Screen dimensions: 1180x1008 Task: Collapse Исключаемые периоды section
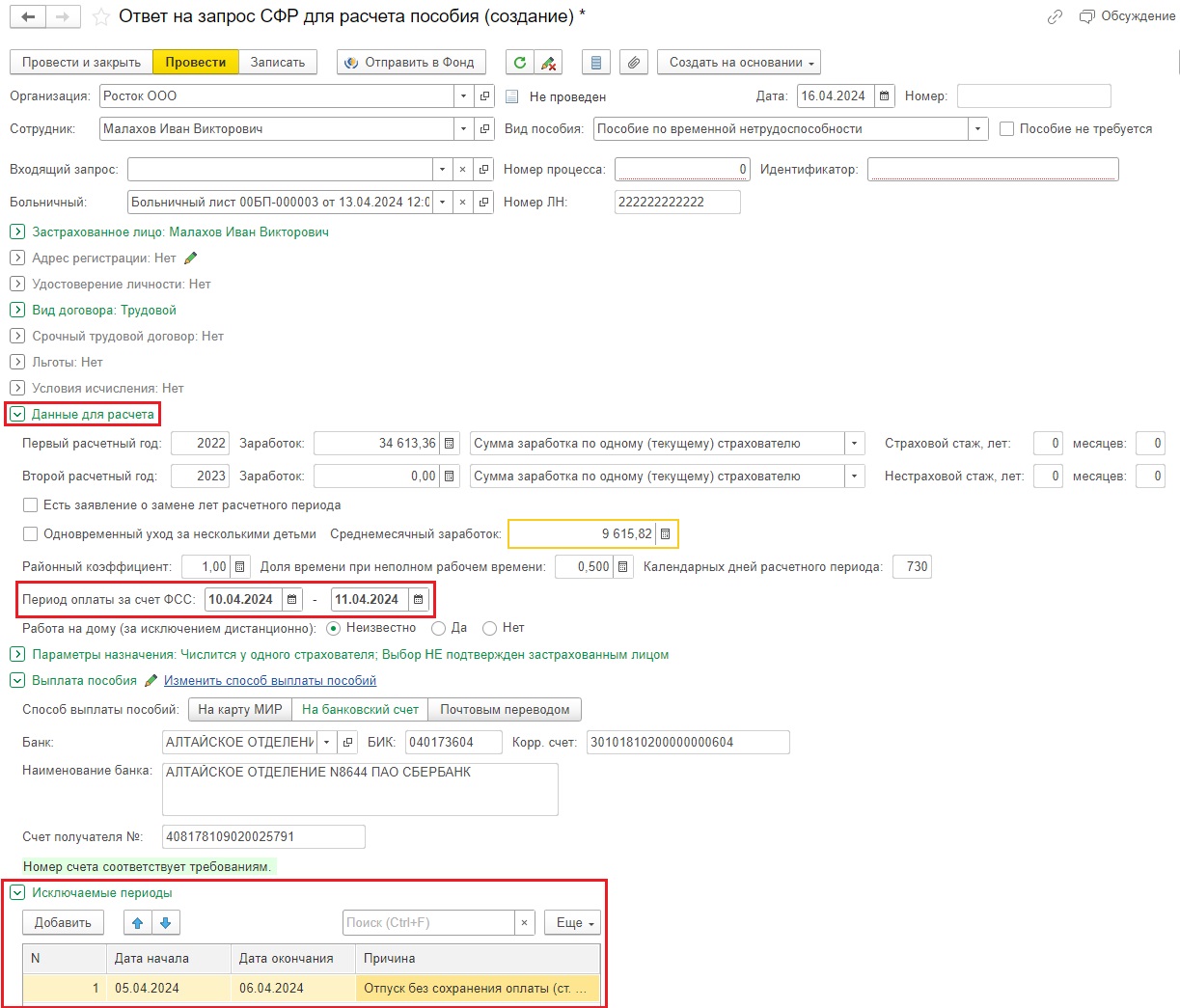click(x=17, y=893)
